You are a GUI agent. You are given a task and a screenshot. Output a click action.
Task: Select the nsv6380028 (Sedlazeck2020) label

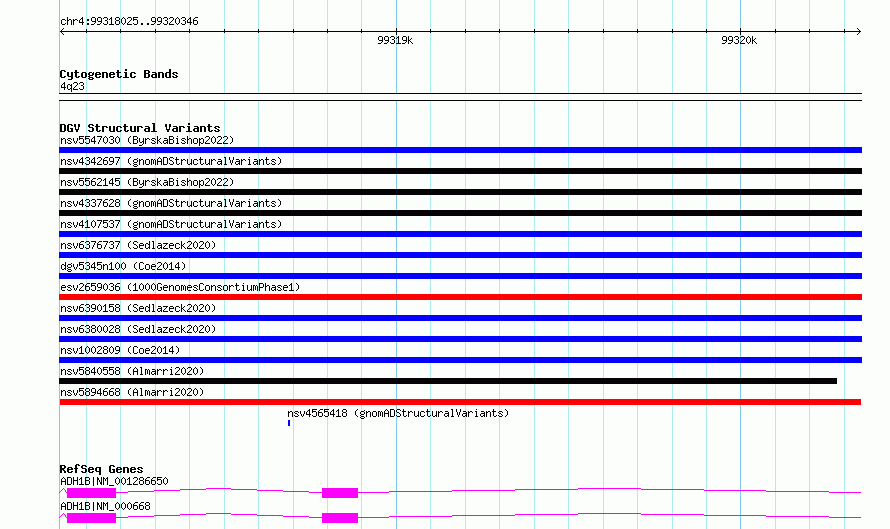click(138, 329)
